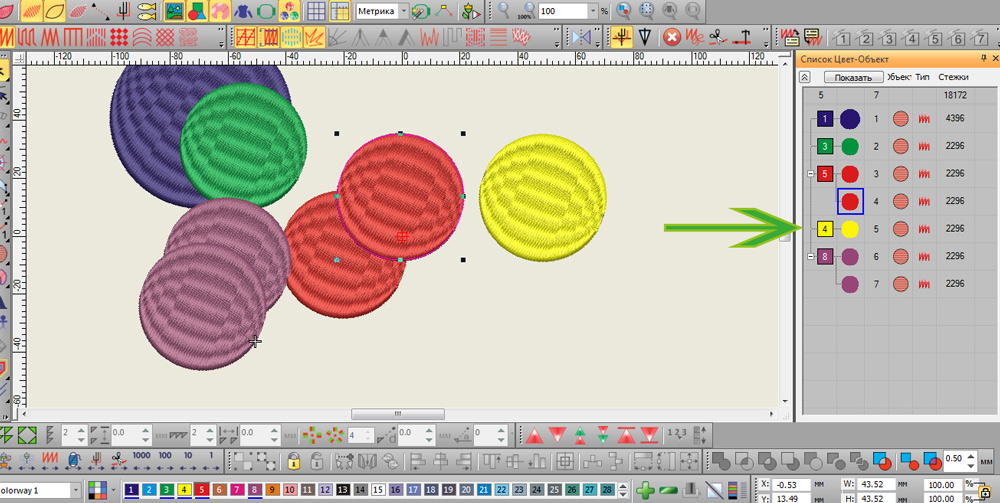Screen dimensions: 1000x503
Task: Open the Colorway 1 dropdown
Action: click(x=75, y=490)
